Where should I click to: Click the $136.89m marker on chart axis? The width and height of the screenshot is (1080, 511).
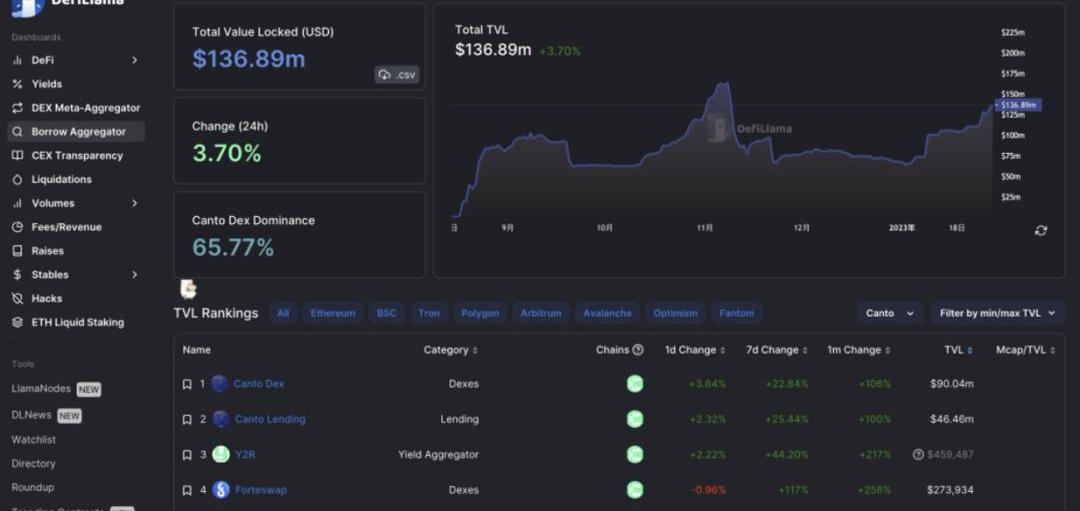1018,105
